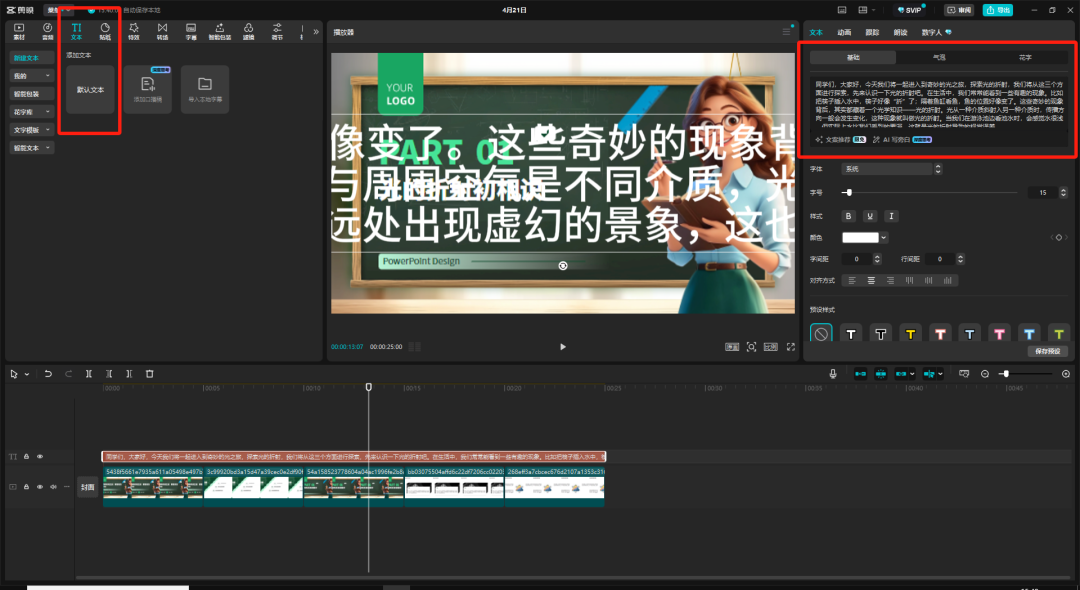Click the microphone recording icon above timeline

(834, 373)
